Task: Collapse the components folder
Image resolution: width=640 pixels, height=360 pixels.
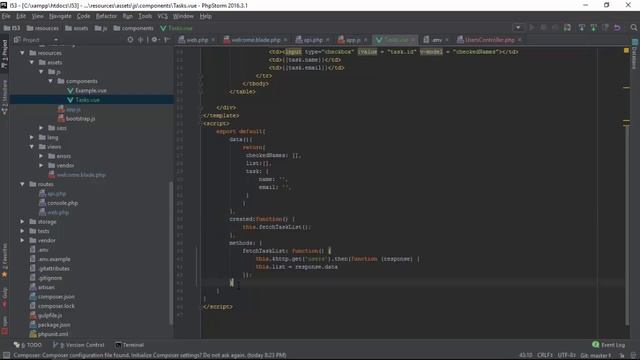Action: point(50,81)
